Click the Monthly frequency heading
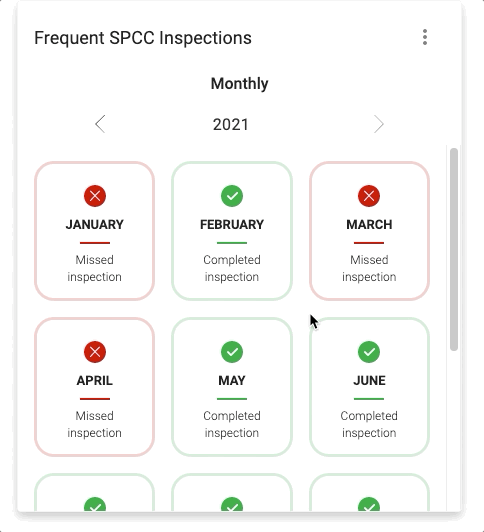Image resolution: width=484 pixels, height=532 pixels. [239, 83]
